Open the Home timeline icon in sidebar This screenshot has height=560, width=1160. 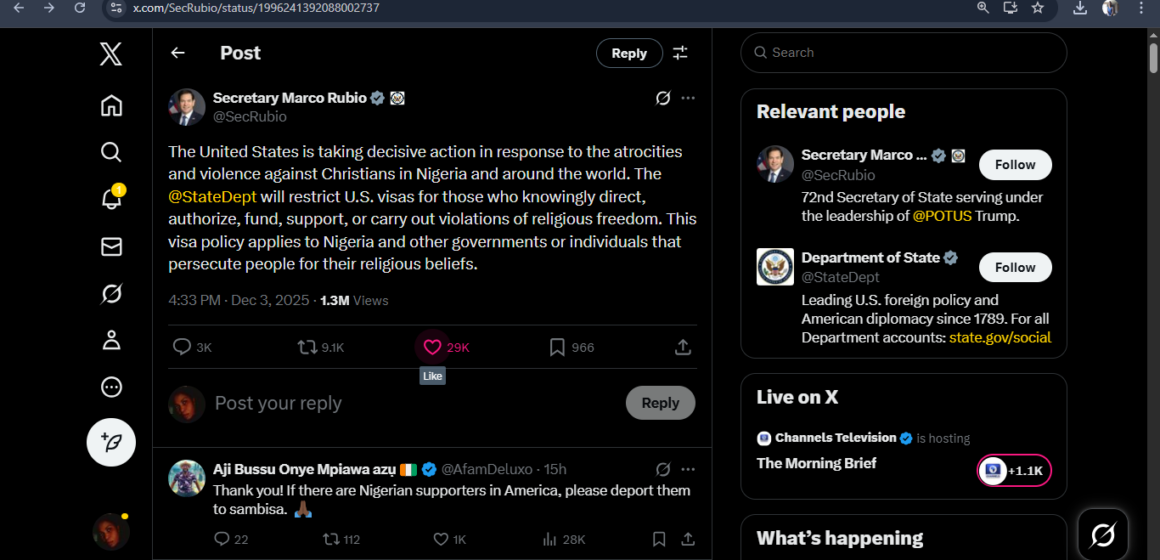click(111, 106)
